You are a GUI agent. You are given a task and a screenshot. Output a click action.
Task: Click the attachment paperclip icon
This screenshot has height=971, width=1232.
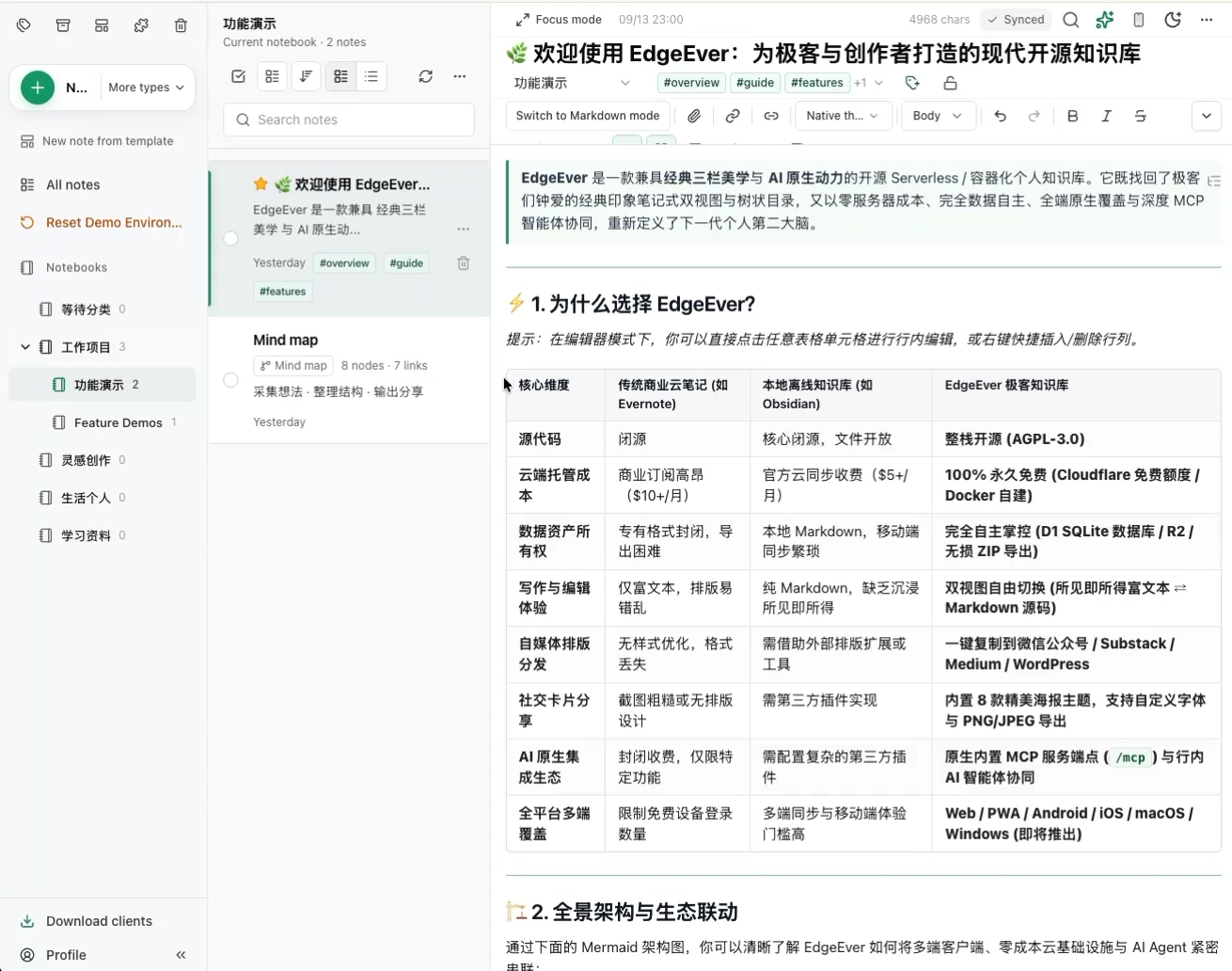point(694,116)
